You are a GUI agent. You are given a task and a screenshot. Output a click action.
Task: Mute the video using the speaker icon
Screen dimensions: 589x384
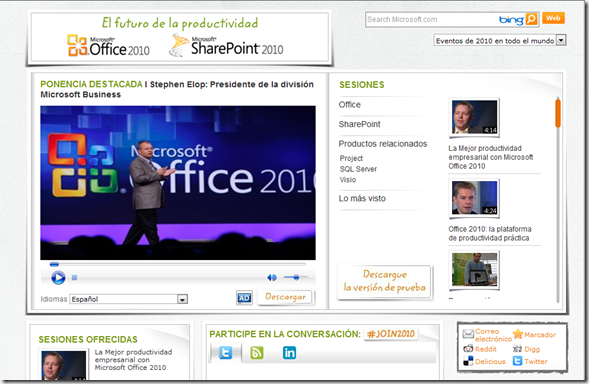click(272, 278)
